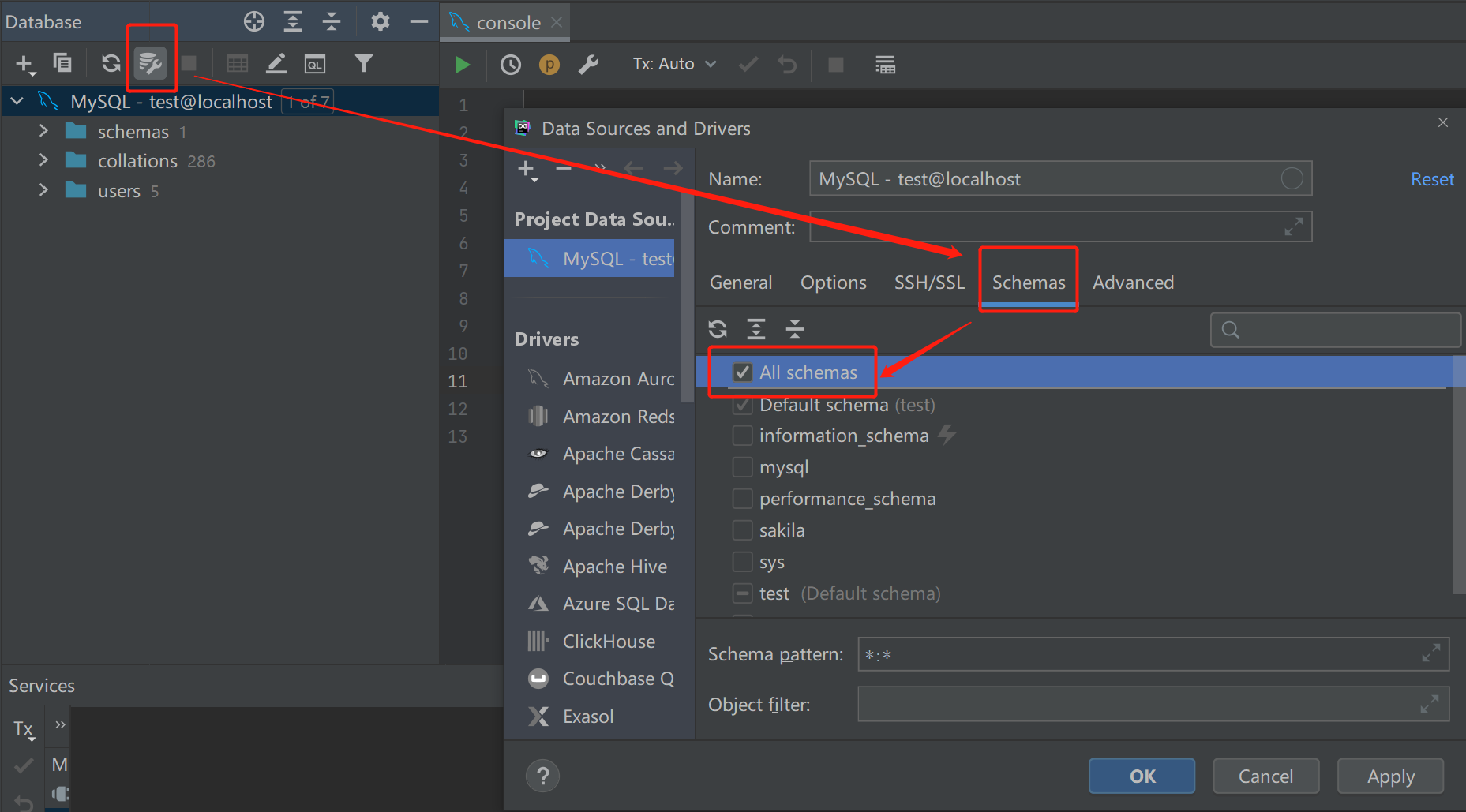Expand the Schema pattern field
The width and height of the screenshot is (1466, 812).
(x=1430, y=654)
